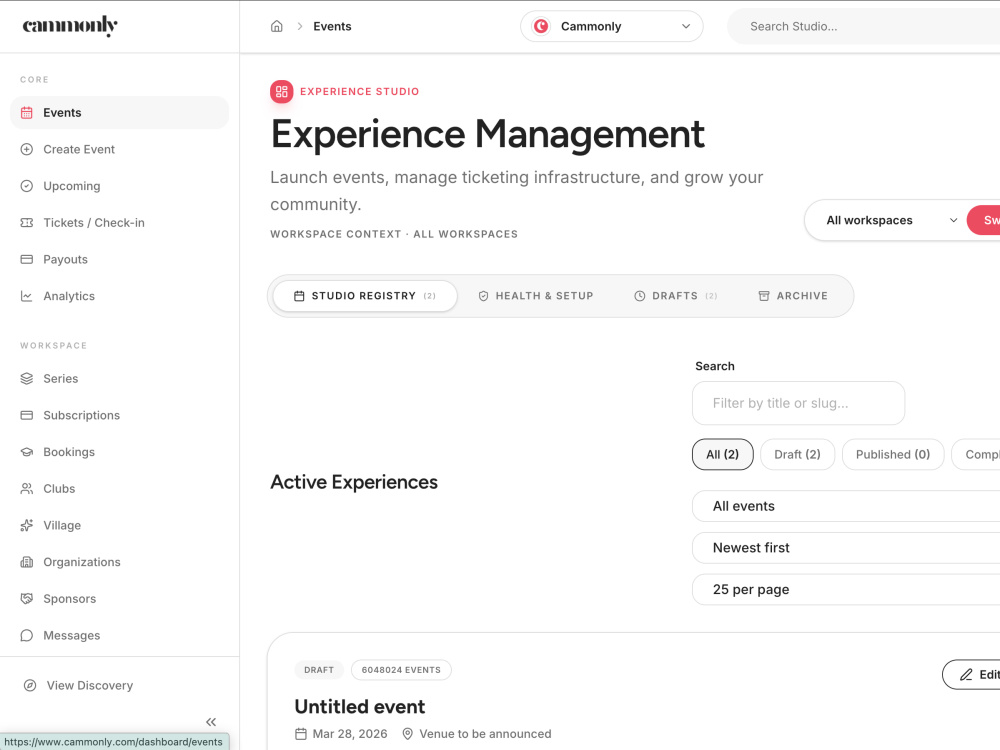Go to Upcoming in the sidebar
1000x750 pixels.
click(119, 186)
